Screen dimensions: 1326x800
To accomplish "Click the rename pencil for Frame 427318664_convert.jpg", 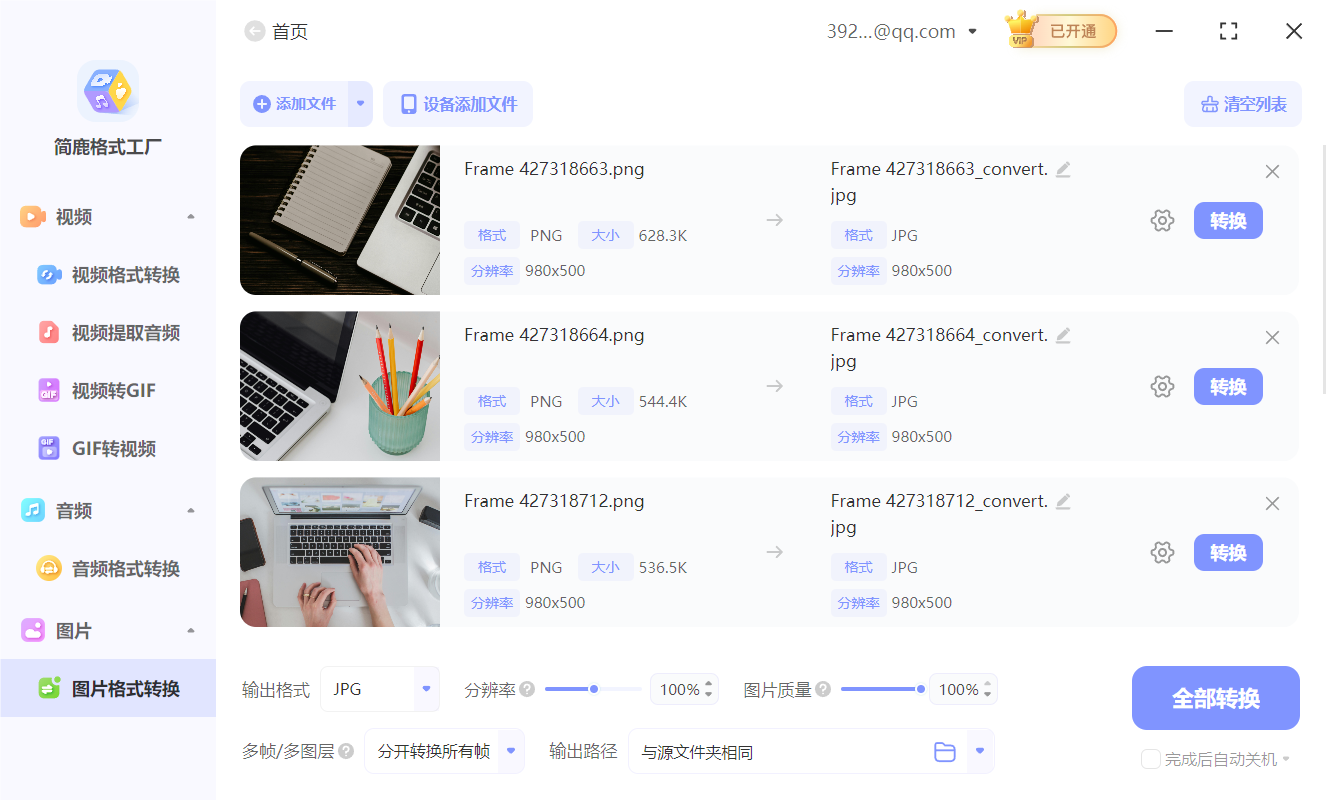I will click(1062, 335).
